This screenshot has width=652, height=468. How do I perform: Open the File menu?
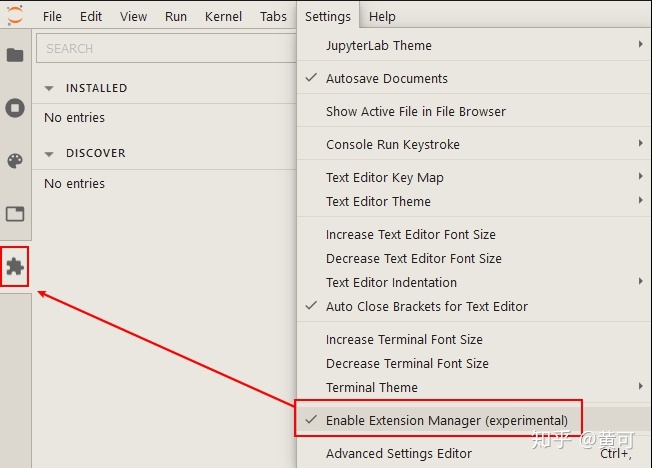pos(52,16)
